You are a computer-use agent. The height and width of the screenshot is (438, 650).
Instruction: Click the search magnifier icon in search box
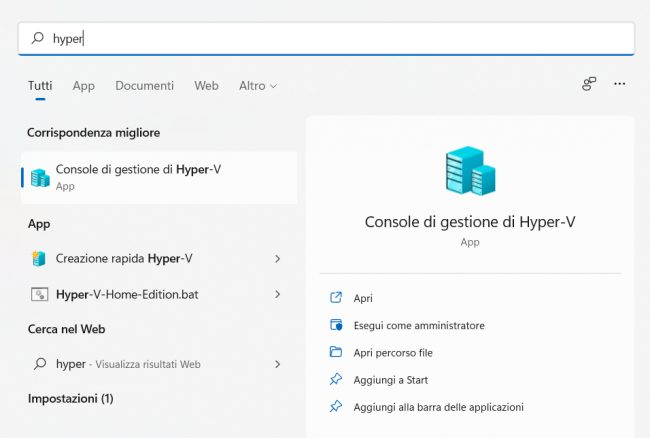(x=37, y=38)
